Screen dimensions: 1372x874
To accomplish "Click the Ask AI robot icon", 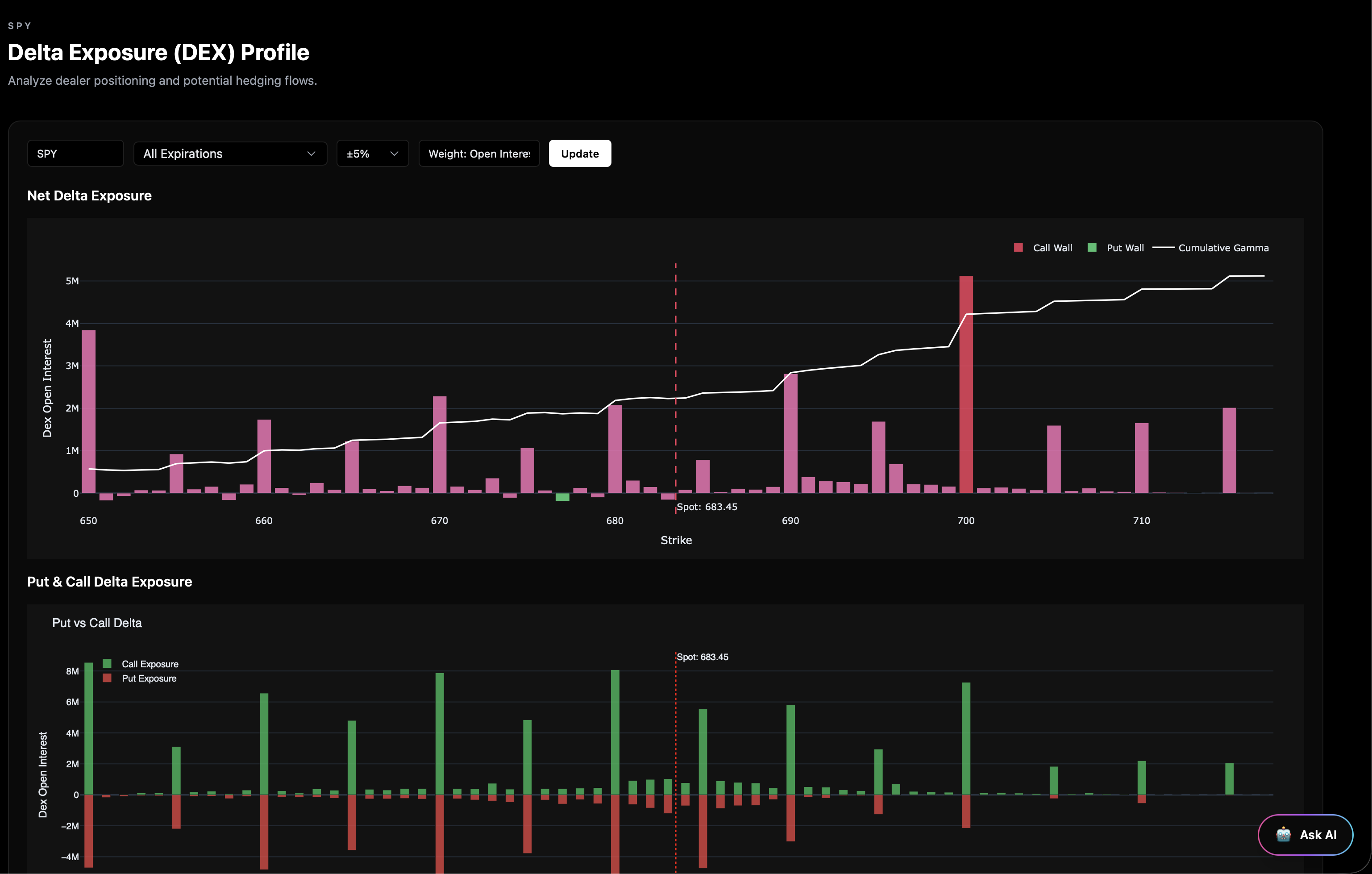I will click(1283, 835).
